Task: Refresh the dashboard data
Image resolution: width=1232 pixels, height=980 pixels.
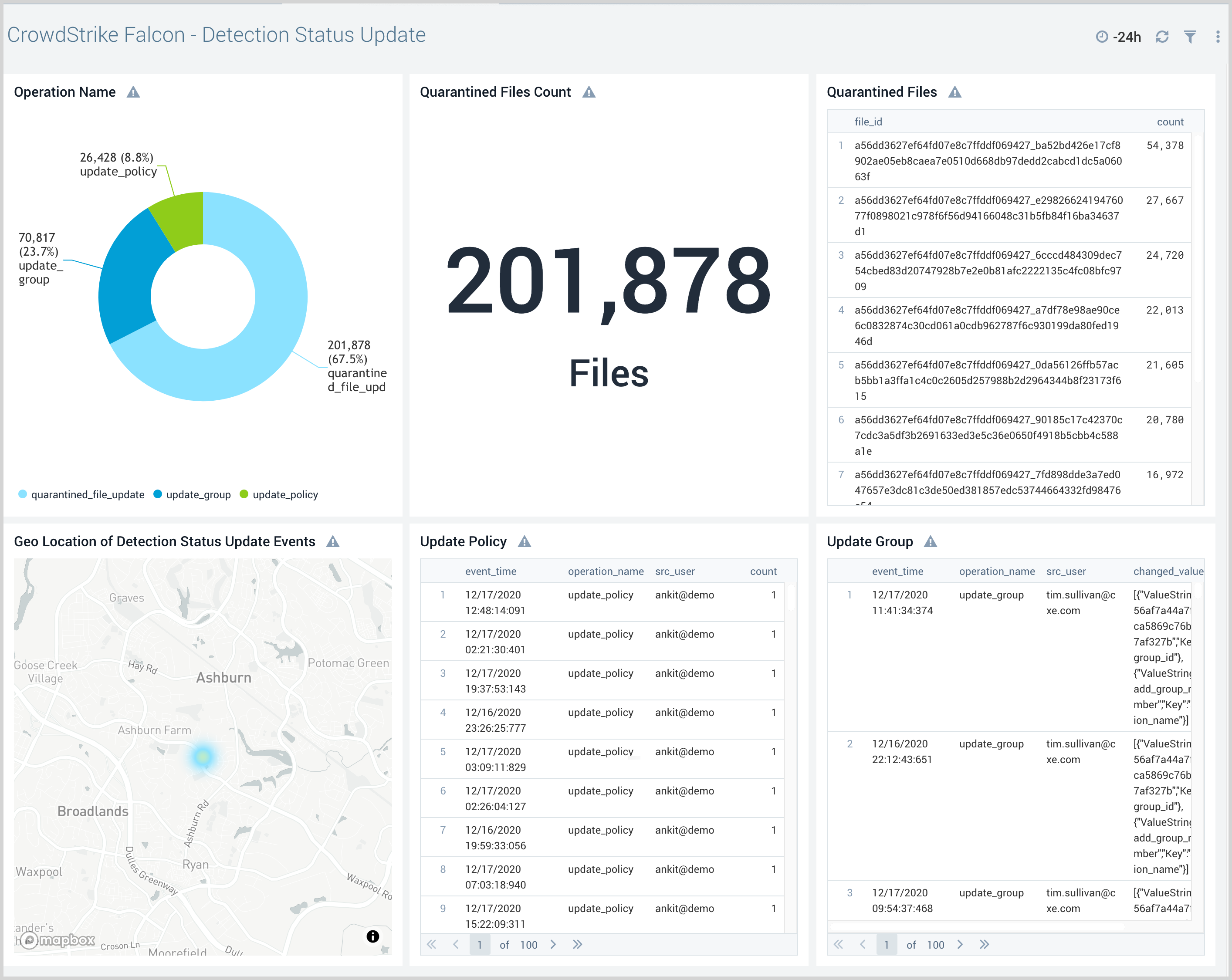Action: pos(1162,36)
